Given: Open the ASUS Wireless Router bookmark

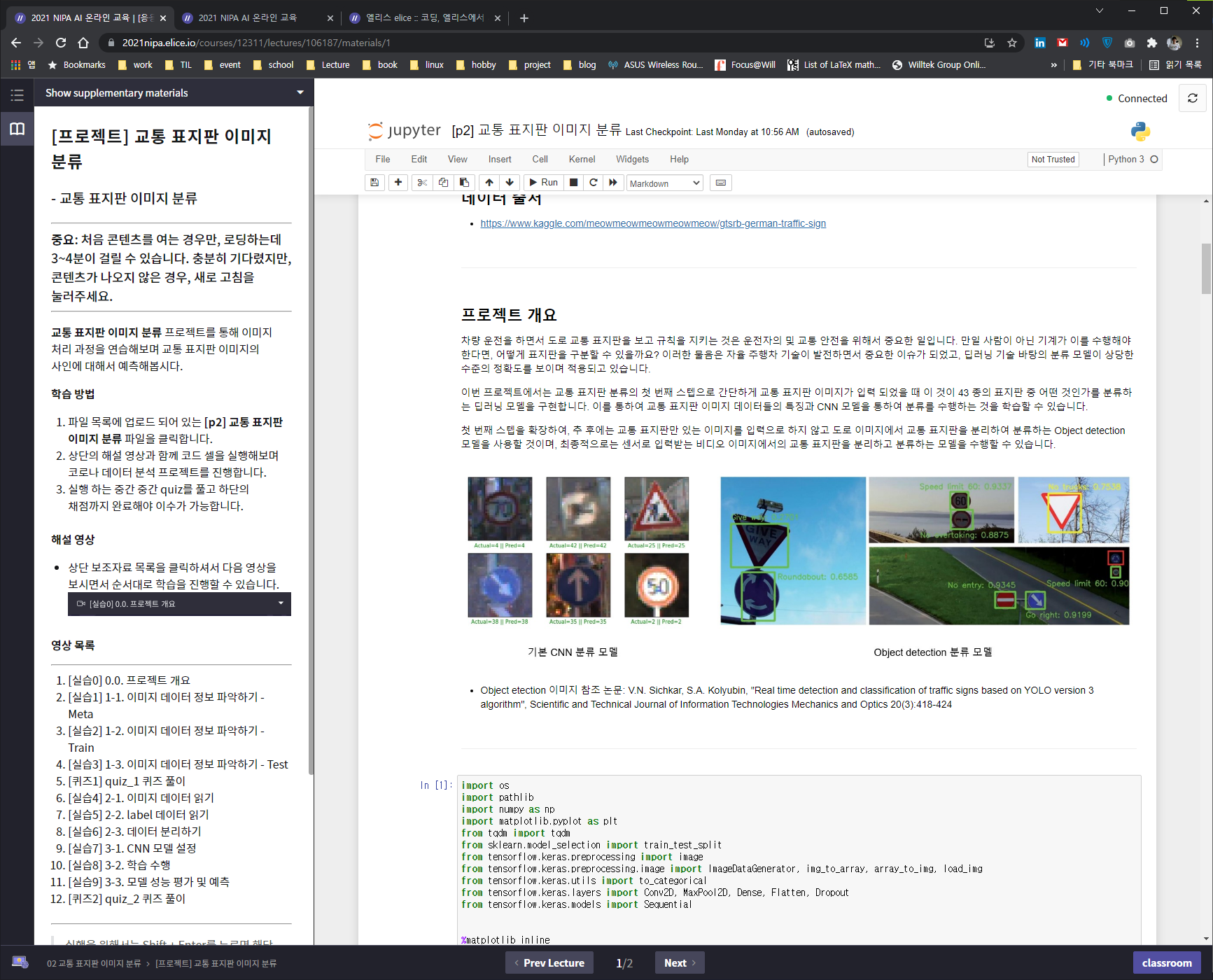Looking at the screenshot, I should 656,65.
